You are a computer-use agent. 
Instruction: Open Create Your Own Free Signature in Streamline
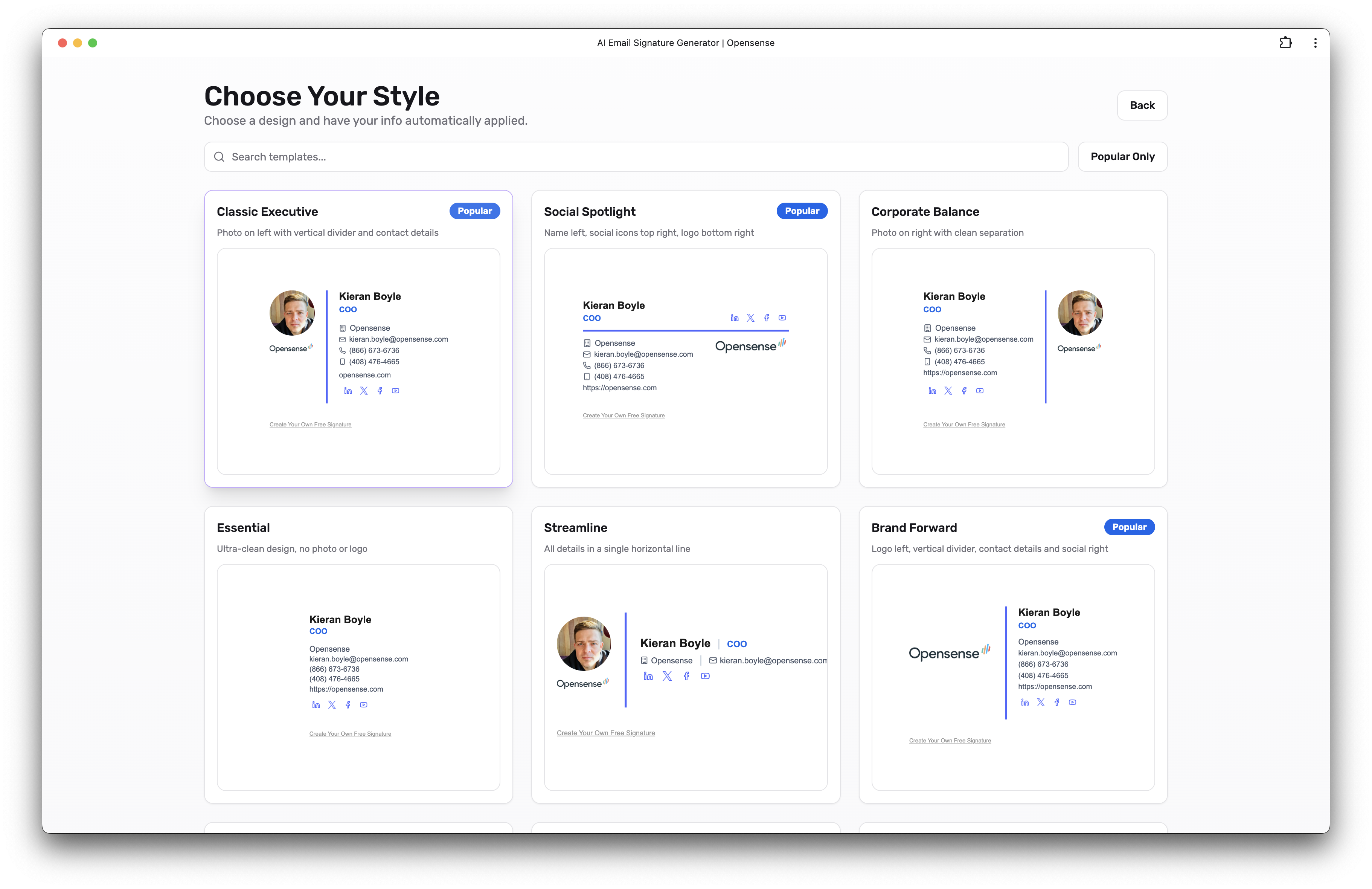point(606,733)
